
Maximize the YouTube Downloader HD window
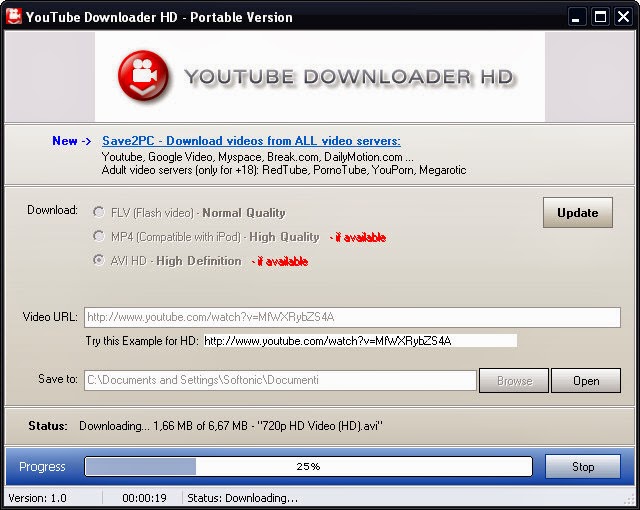coord(600,17)
